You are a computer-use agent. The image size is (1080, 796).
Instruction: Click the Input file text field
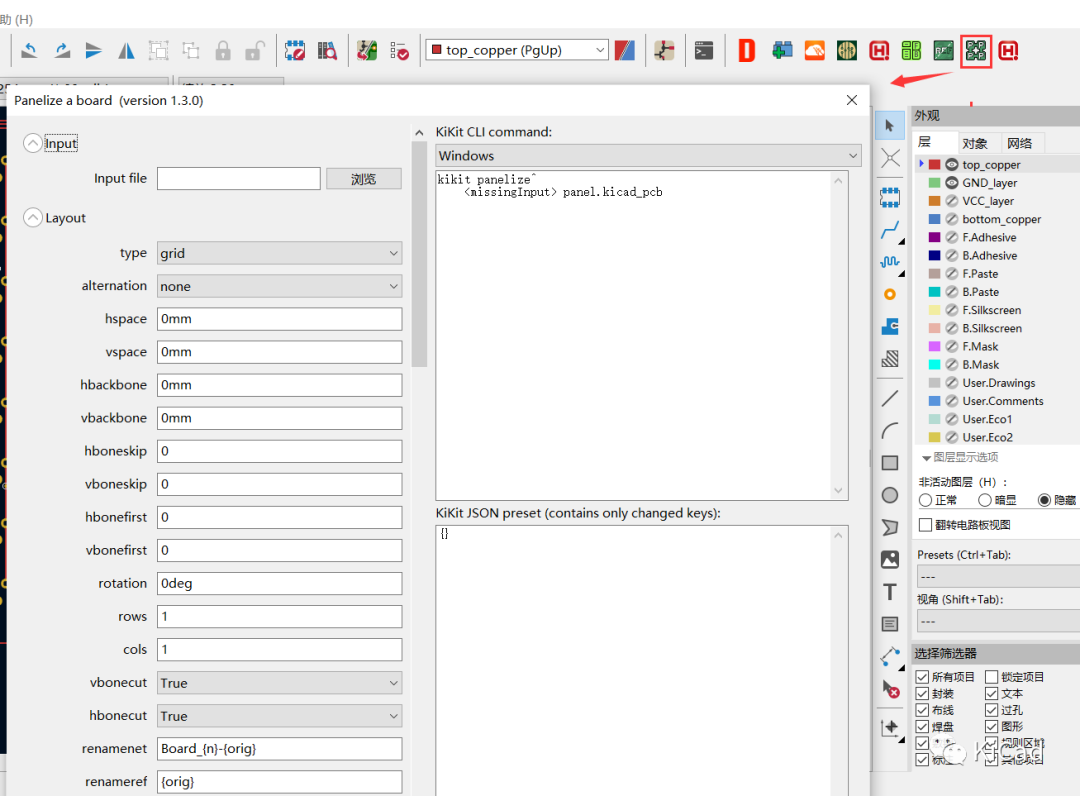(238, 178)
